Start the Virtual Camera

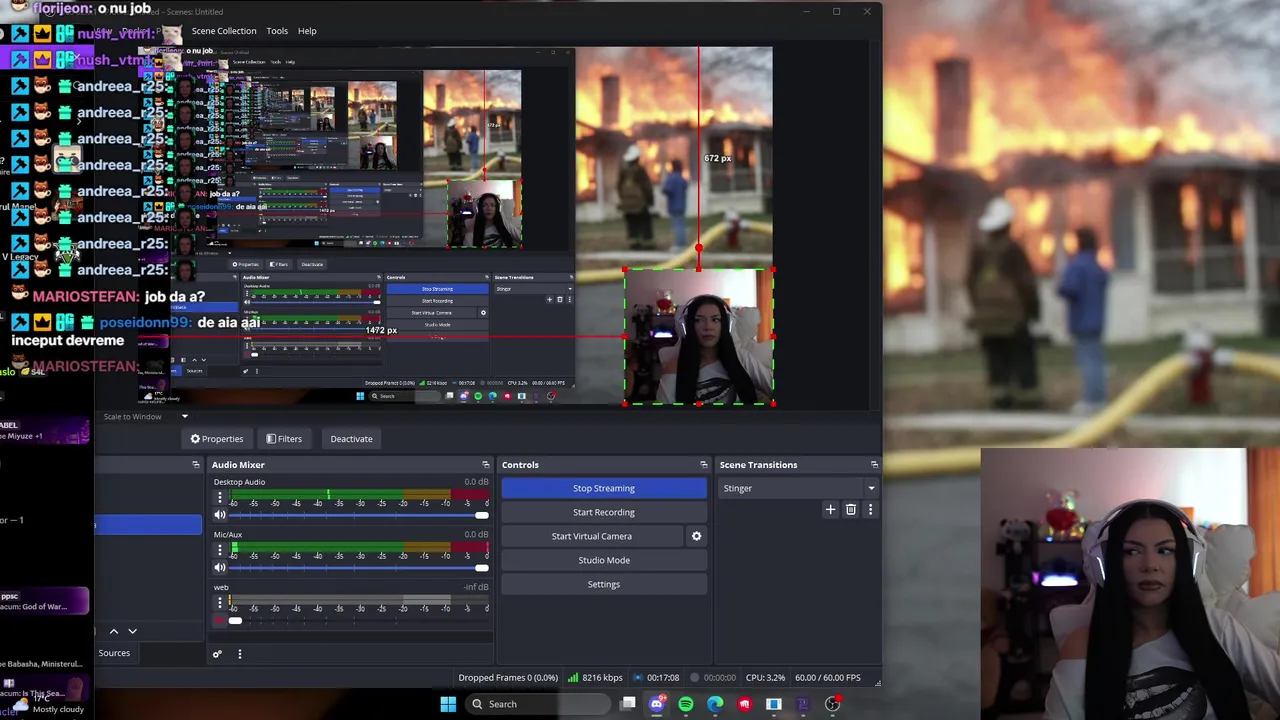click(x=592, y=536)
